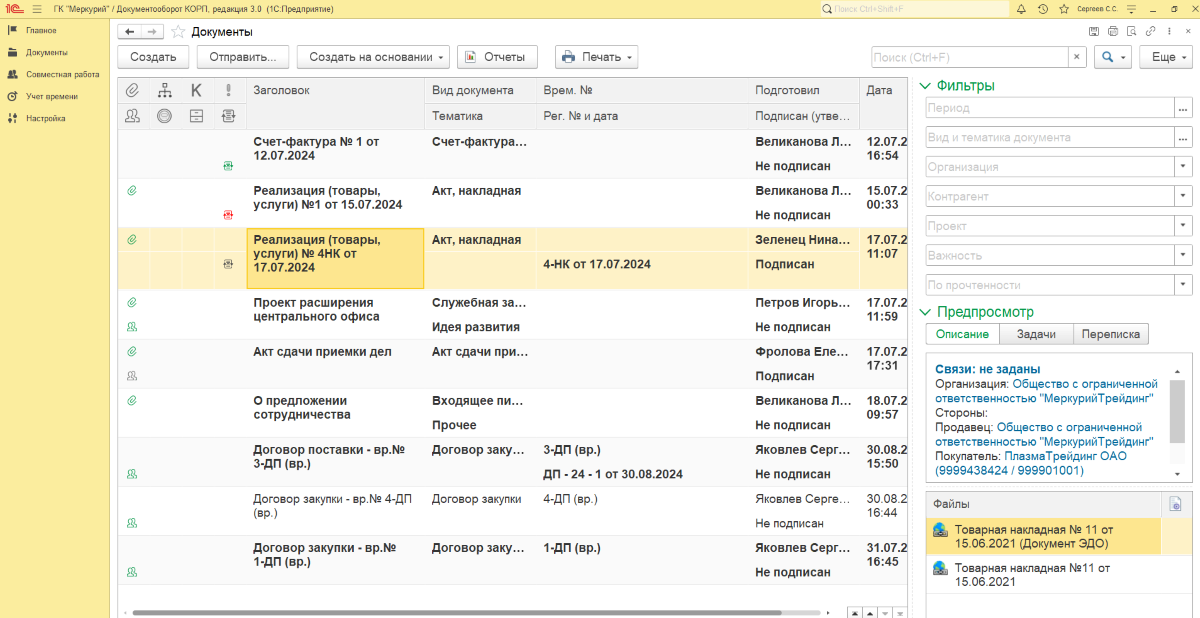
Task: Add this page to favorites with star next to Документы
Action: tap(178, 32)
